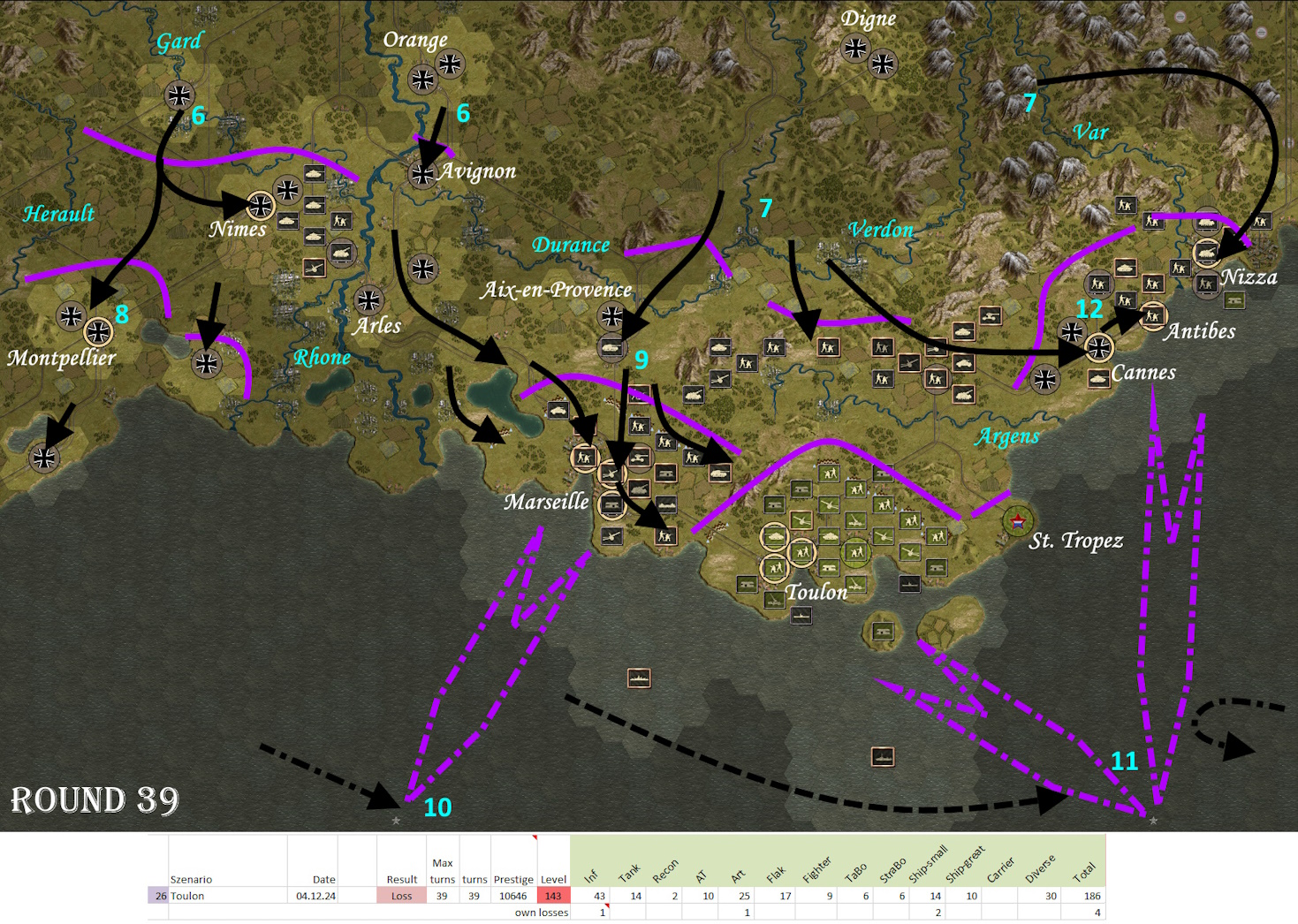Click the Prestige value 10646
Viewport: 1298px width, 924px height.
(x=513, y=896)
